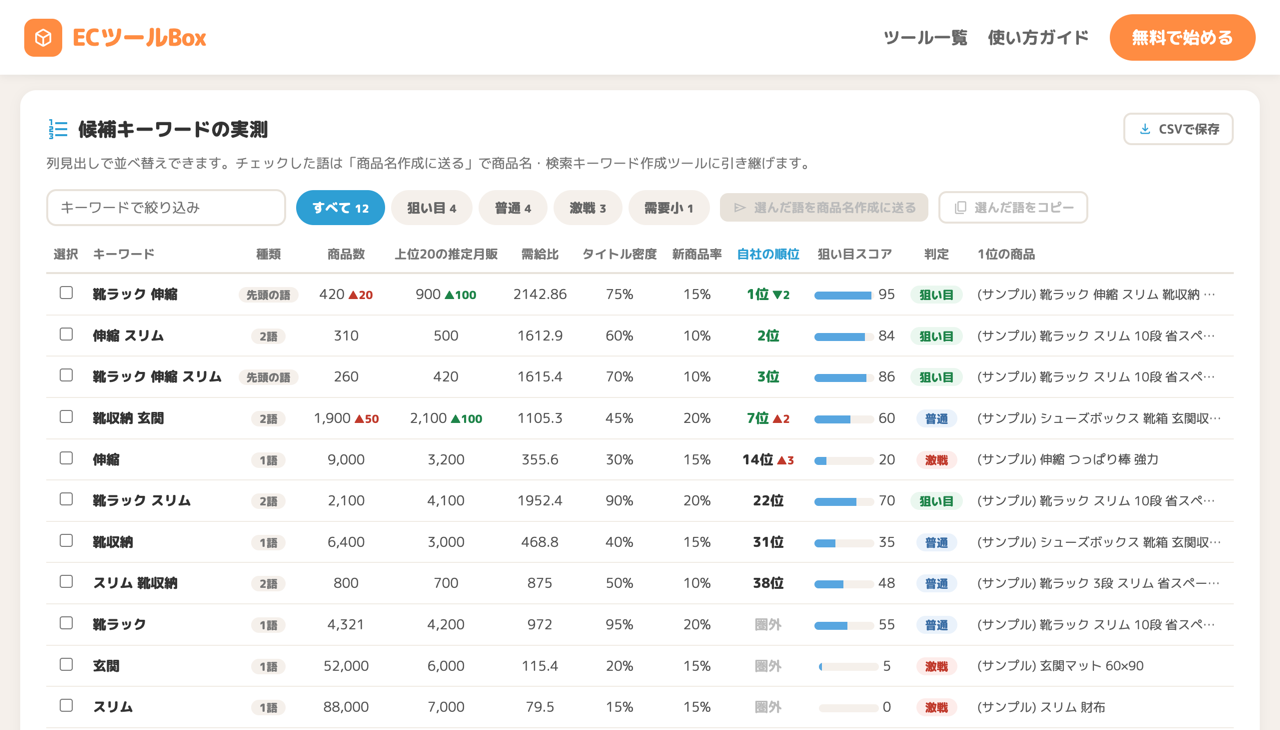Viewport: 1280px width, 730px height.
Task: Click the ECツールBox box logo icon
Action: pos(43,38)
